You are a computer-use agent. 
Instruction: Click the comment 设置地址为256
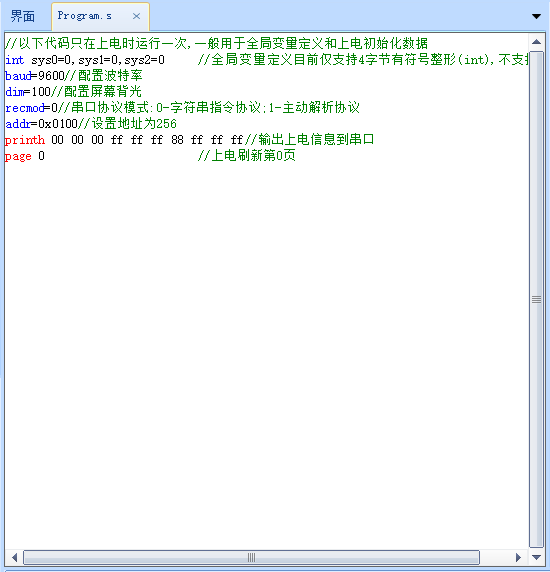point(127,124)
